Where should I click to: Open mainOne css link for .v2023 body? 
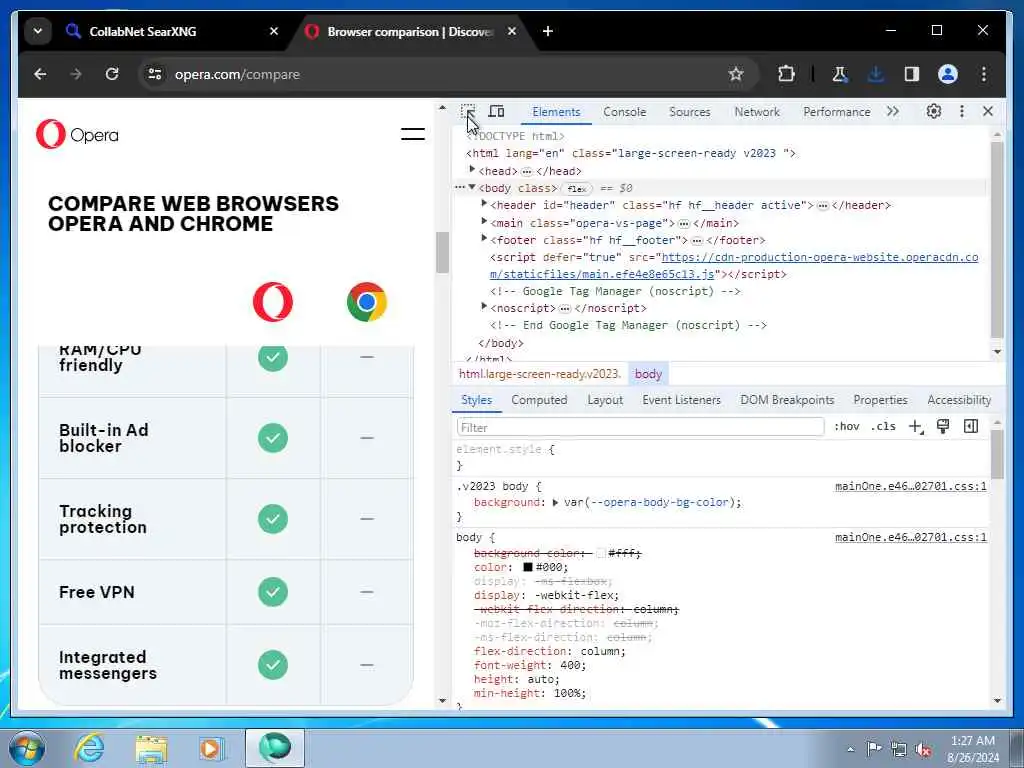tap(910, 487)
